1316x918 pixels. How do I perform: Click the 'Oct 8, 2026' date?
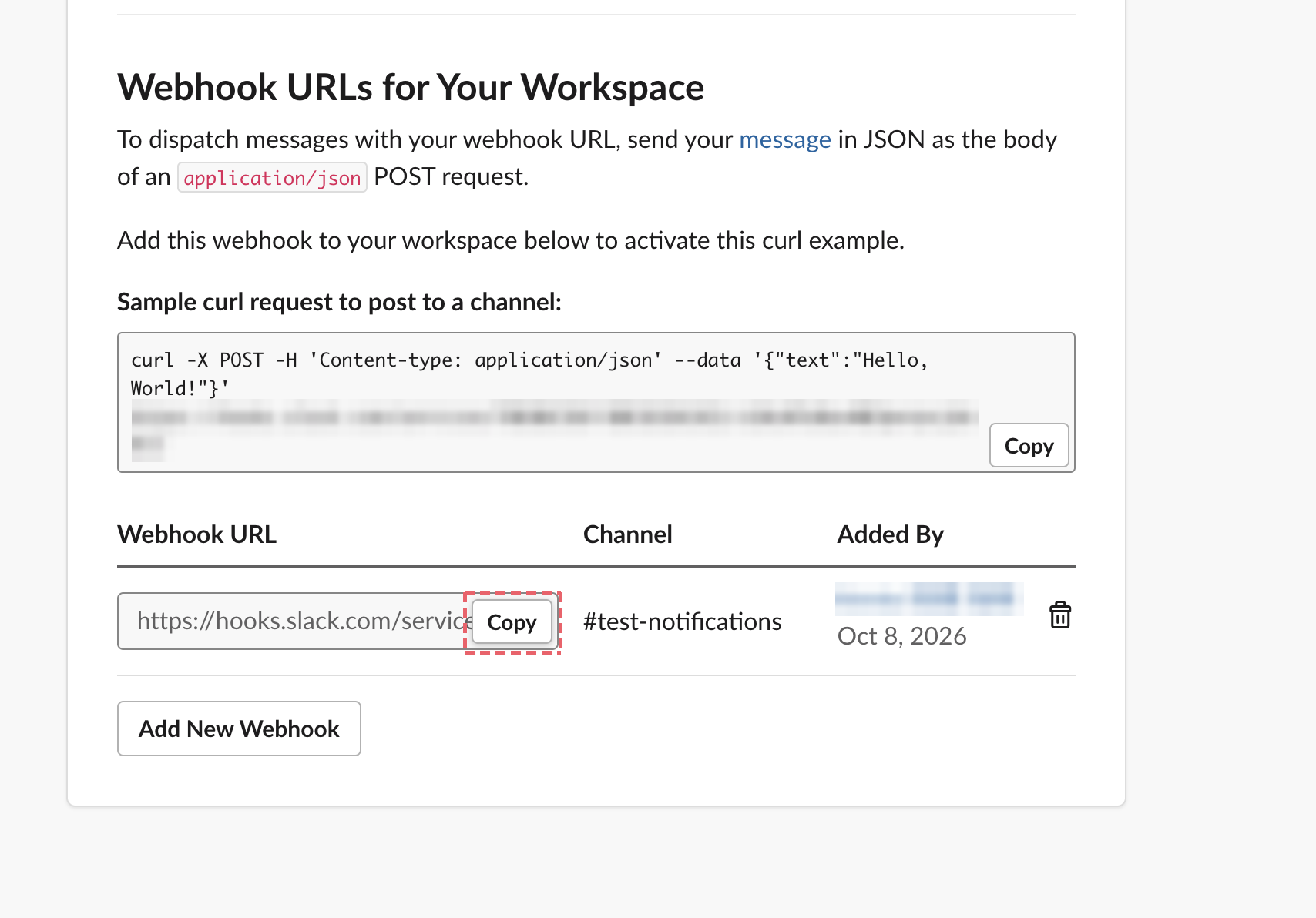[901, 636]
